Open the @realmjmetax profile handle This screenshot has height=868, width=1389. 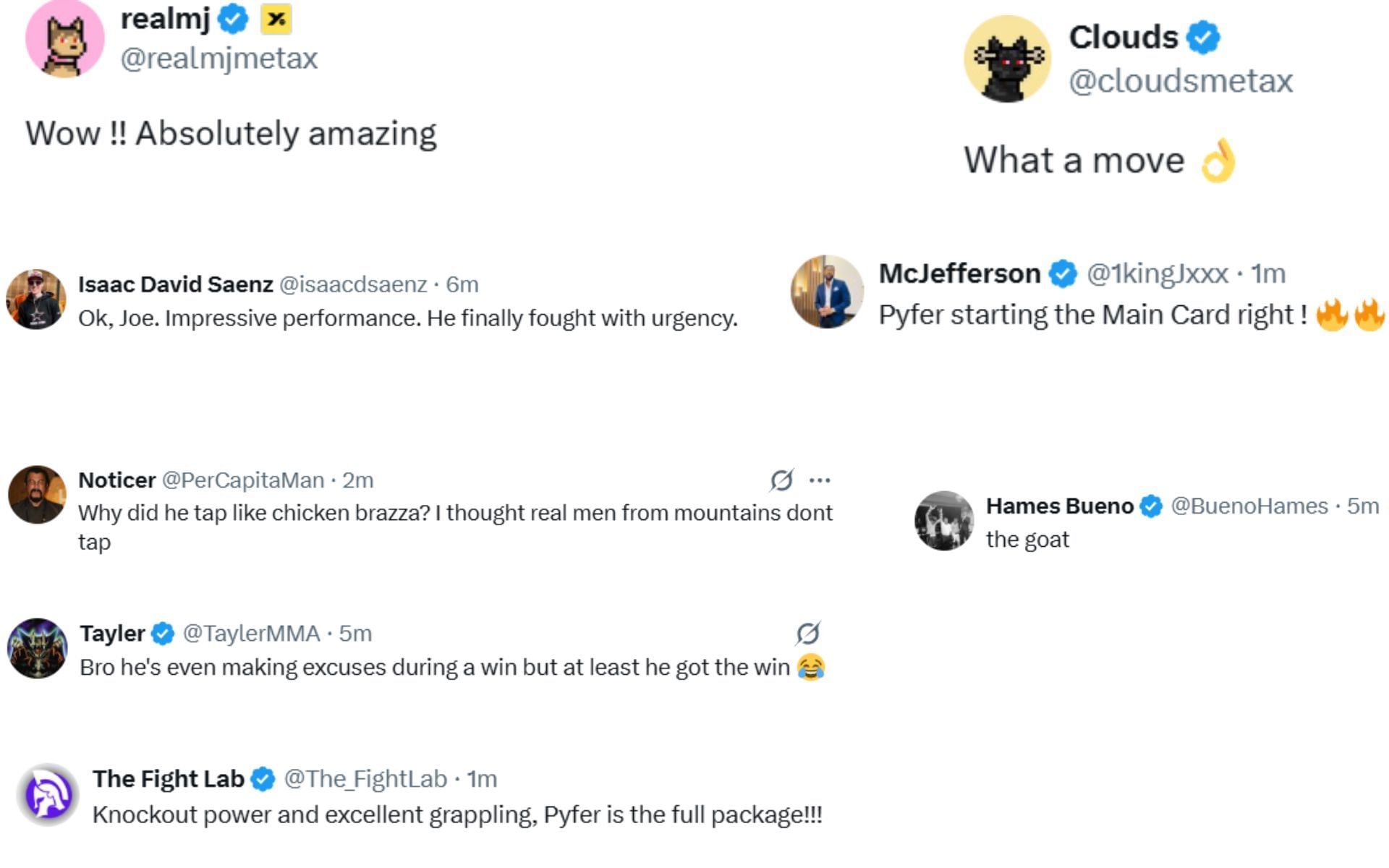click(219, 59)
